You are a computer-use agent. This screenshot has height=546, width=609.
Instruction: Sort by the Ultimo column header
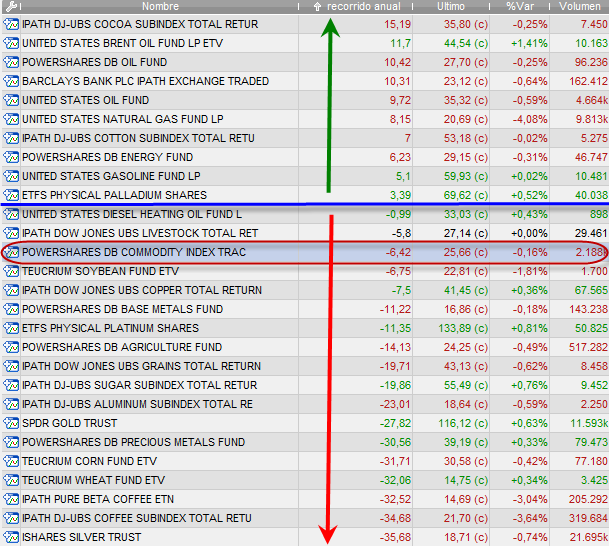pos(451,7)
